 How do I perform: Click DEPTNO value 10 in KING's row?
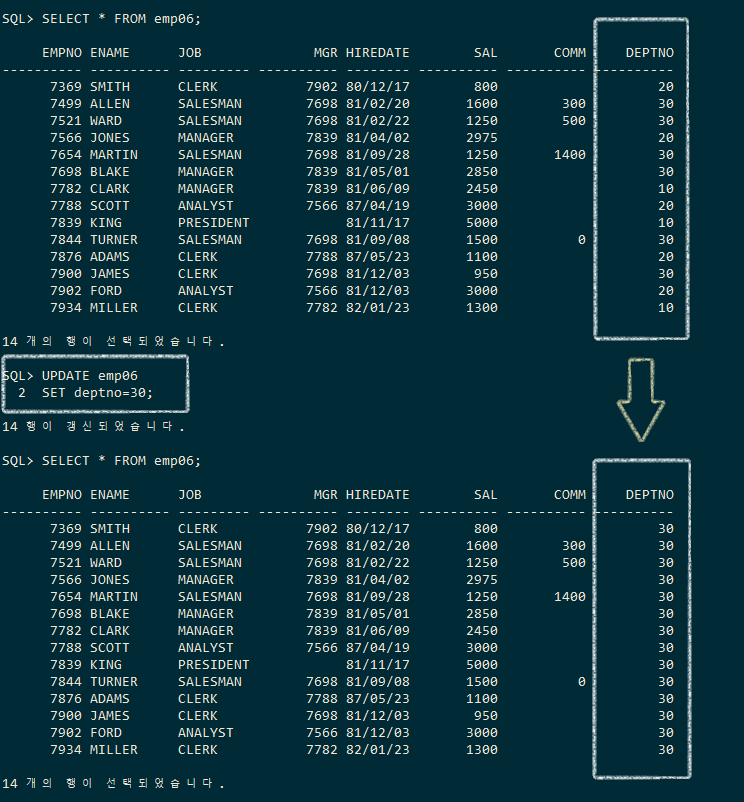[x=666, y=223]
